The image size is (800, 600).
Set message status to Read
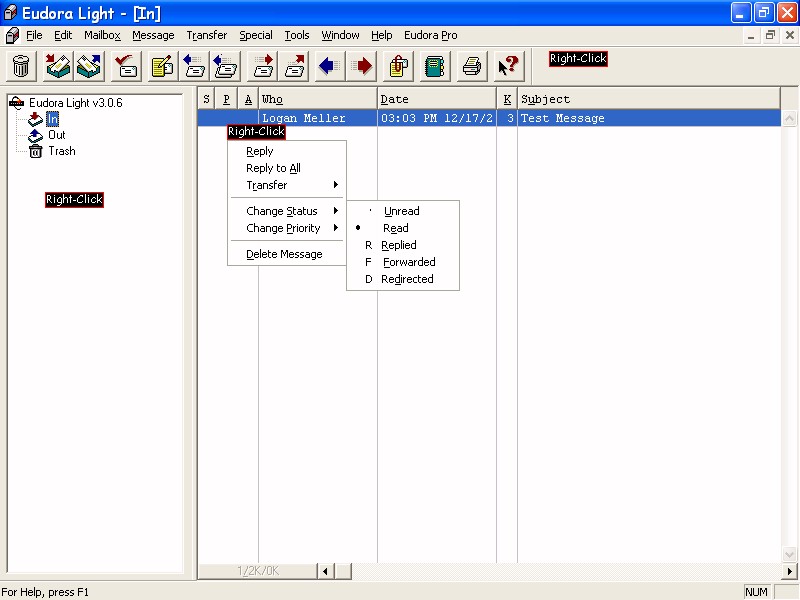pyautogui.click(x=403, y=228)
